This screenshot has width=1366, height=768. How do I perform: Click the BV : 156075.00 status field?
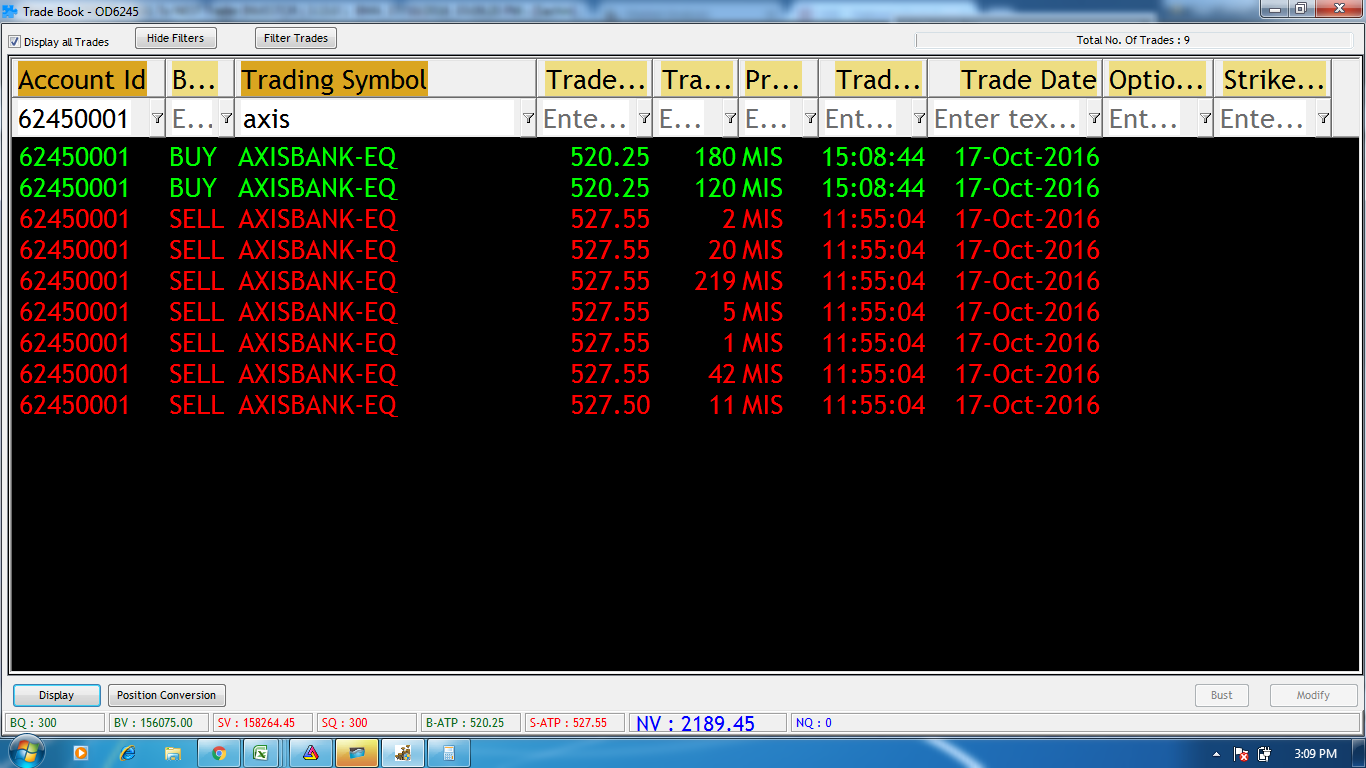(158, 723)
